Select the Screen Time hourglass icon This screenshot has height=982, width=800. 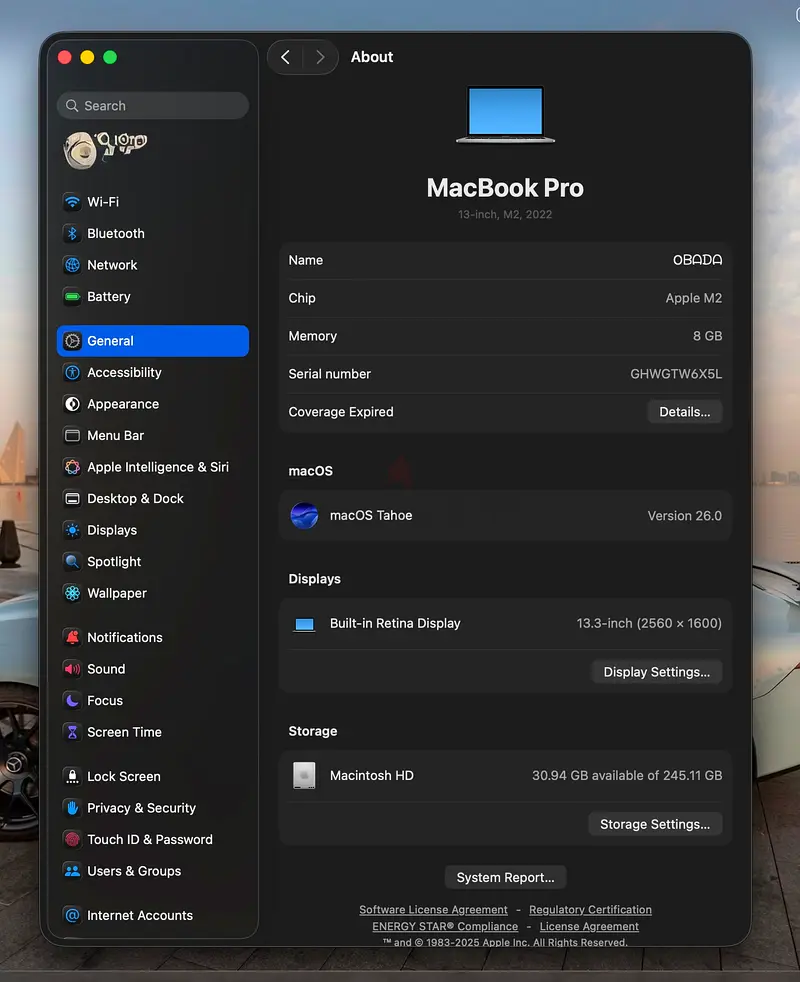point(73,732)
